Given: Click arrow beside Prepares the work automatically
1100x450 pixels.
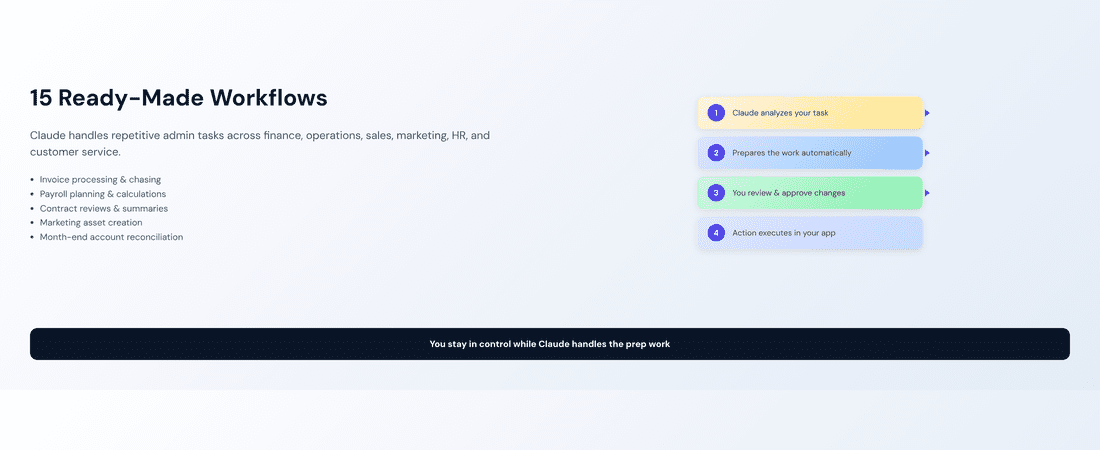Looking at the screenshot, I should click(927, 152).
